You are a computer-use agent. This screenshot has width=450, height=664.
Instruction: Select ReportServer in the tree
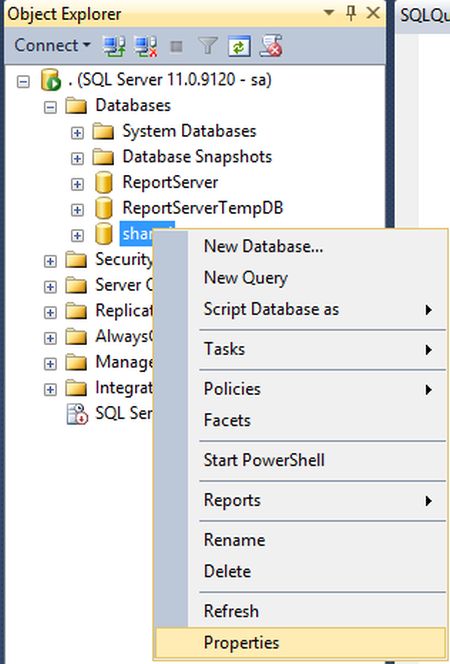(x=170, y=183)
